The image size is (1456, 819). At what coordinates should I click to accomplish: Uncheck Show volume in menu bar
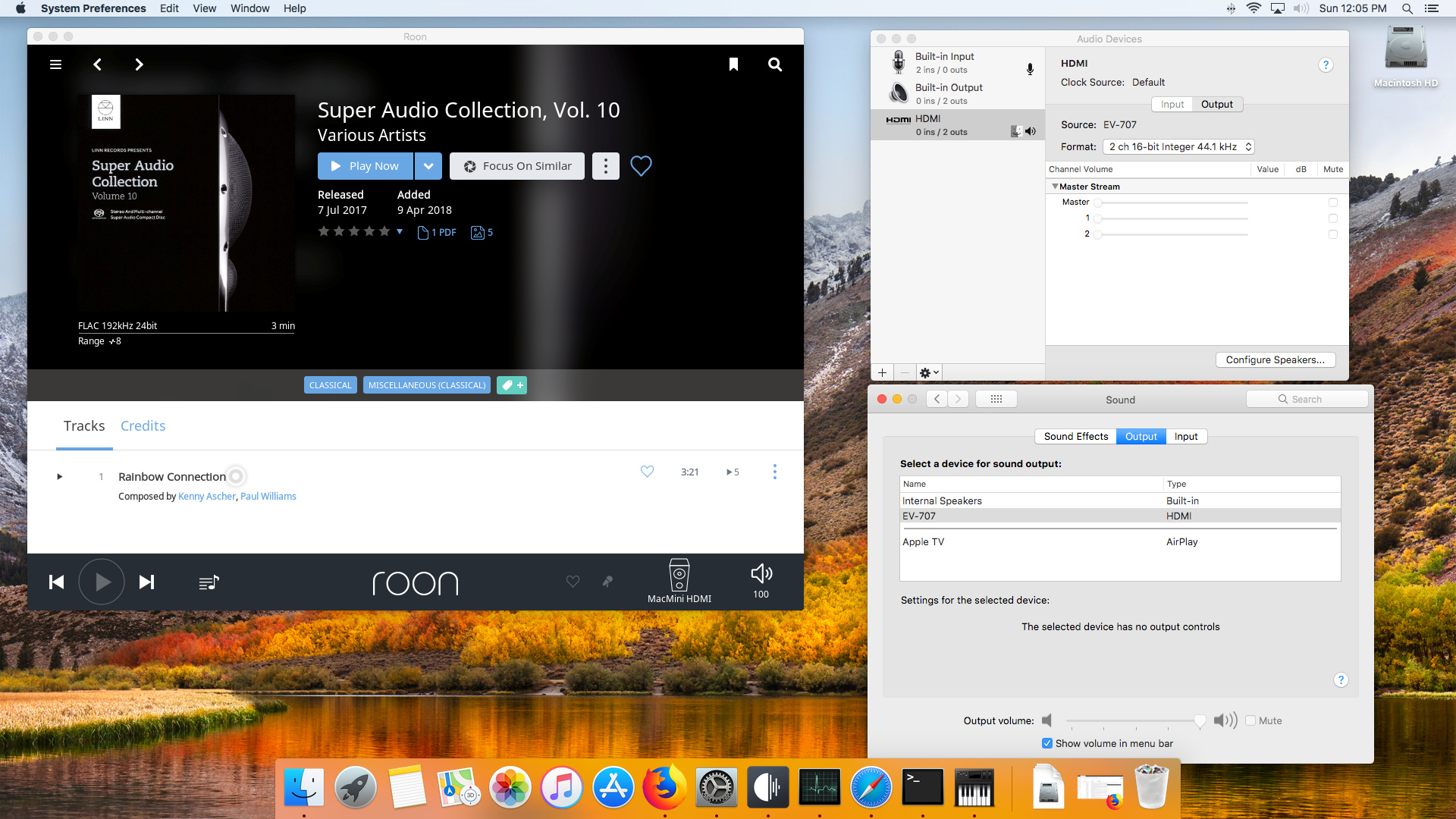point(1047,743)
